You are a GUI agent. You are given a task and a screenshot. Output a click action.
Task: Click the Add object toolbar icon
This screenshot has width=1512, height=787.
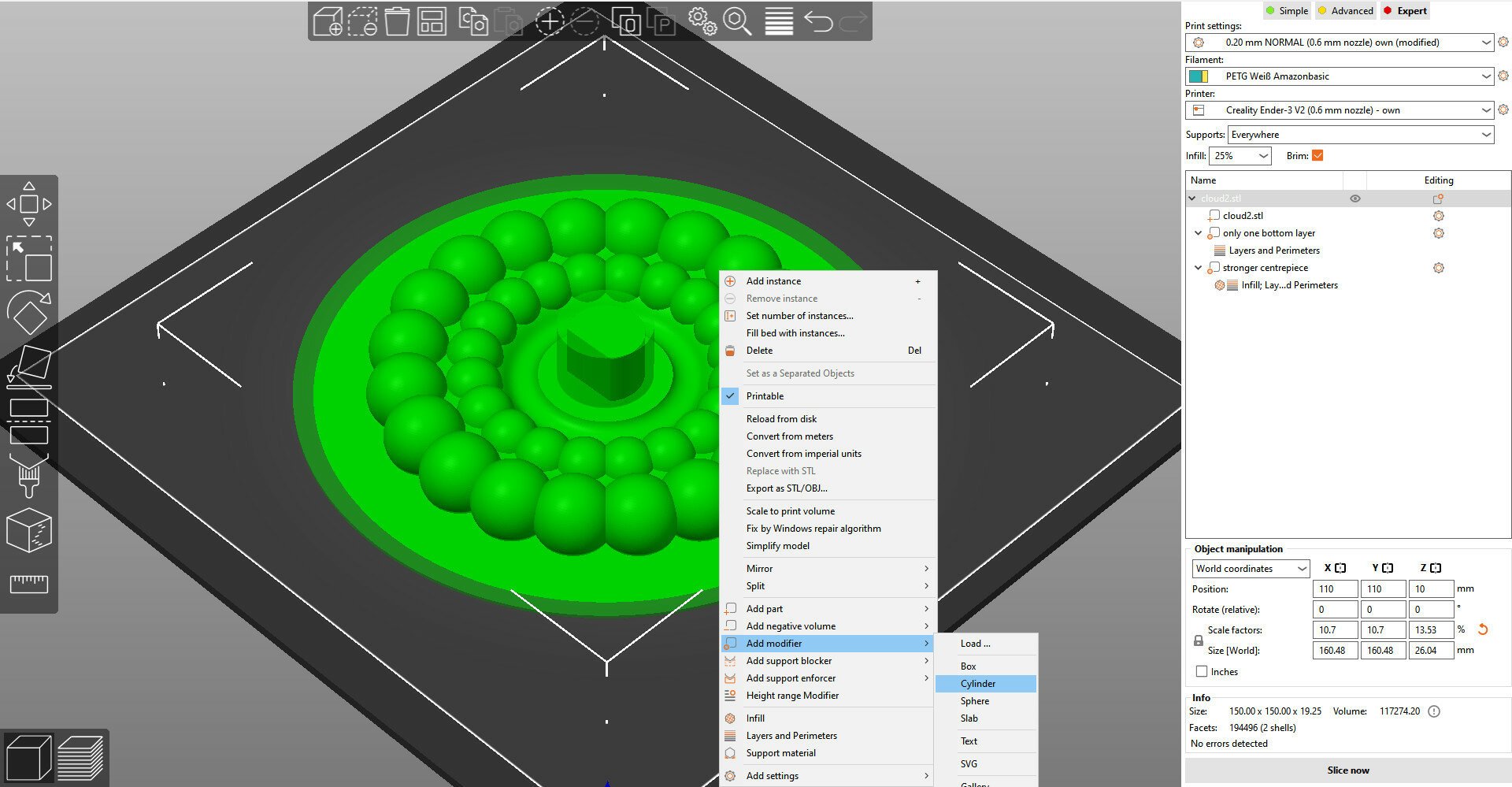pos(328,21)
